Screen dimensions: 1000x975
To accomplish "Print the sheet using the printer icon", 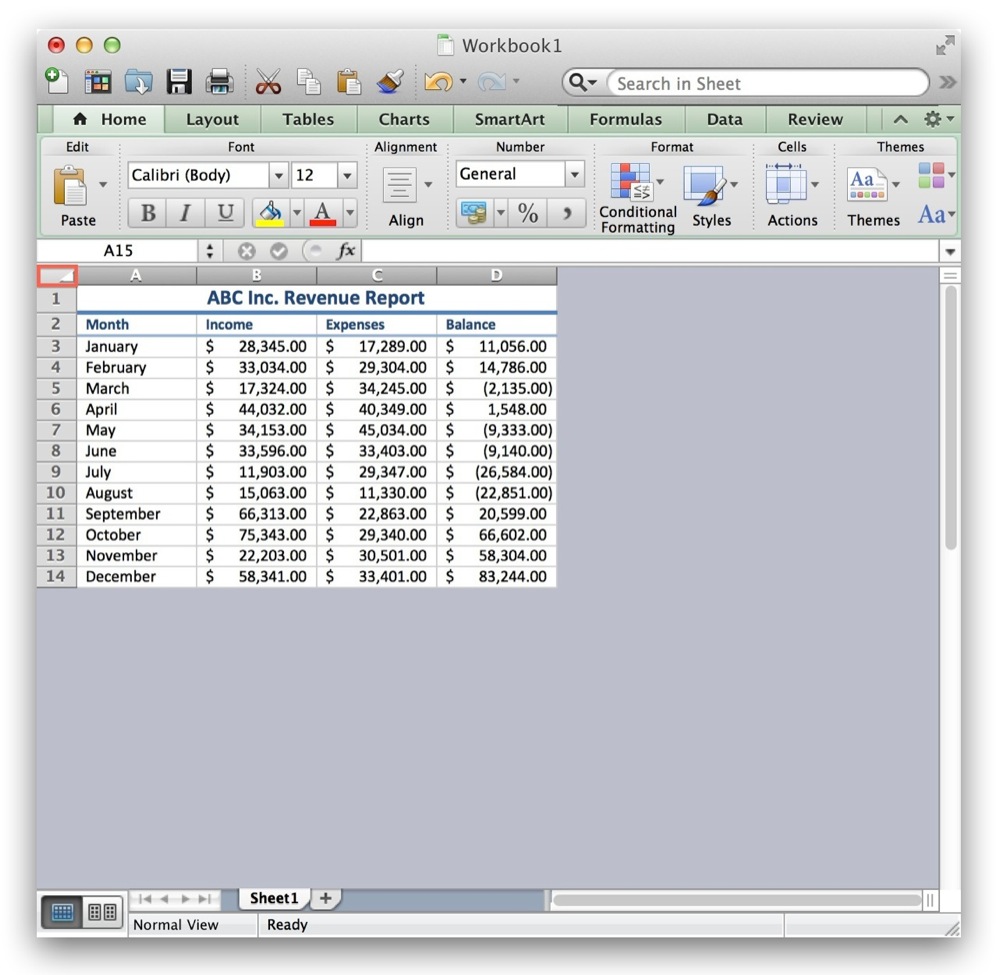I will click(x=219, y=82).
